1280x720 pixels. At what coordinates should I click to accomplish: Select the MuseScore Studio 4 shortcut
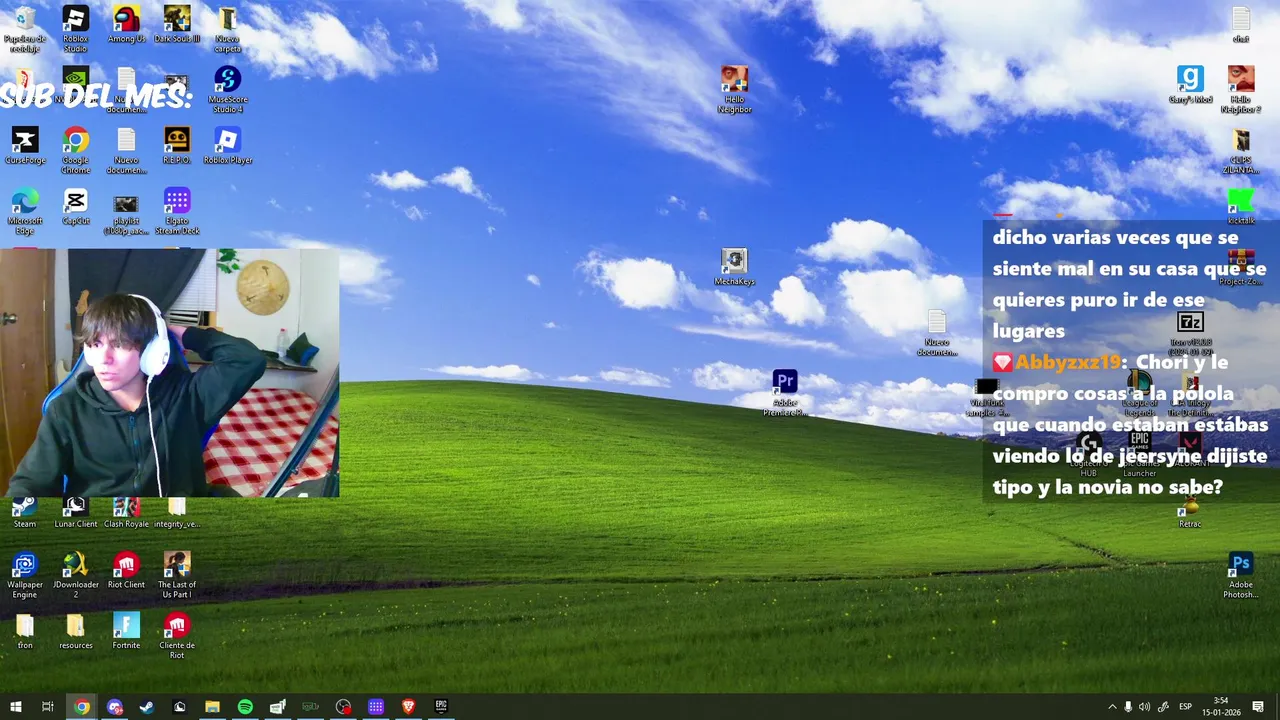(227, 90)
